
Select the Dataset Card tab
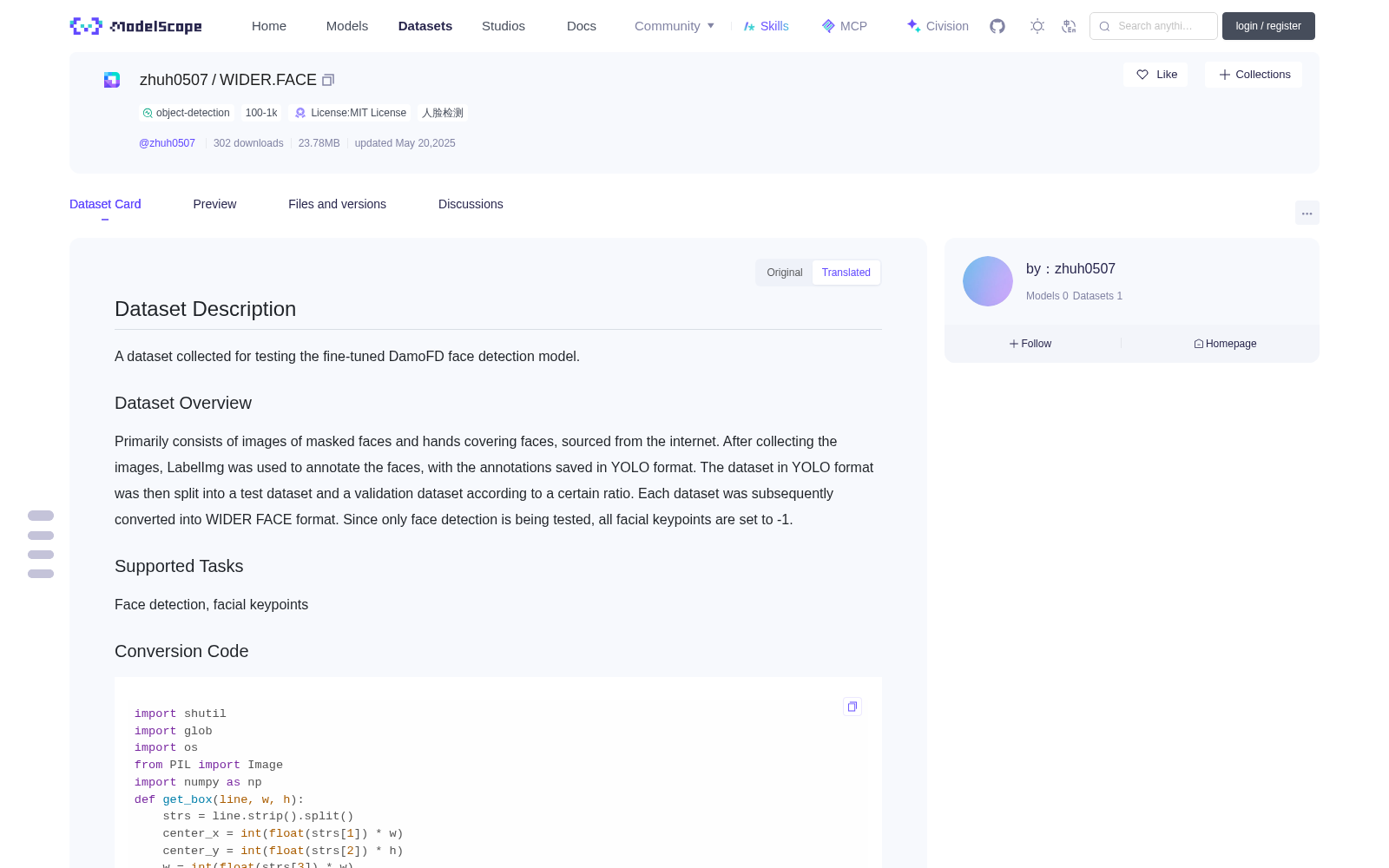(105, 204)
